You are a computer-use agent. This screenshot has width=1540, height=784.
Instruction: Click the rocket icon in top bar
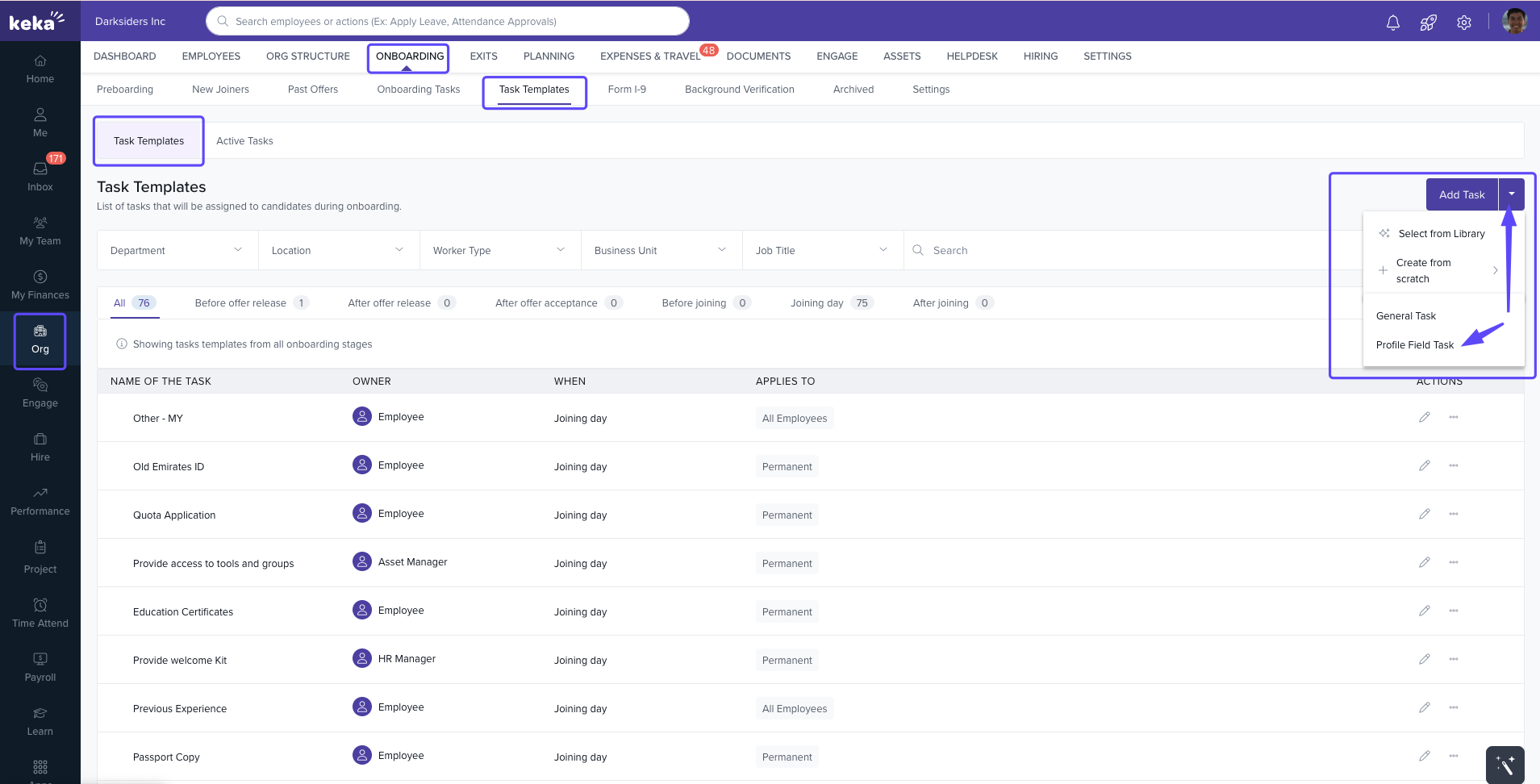[x=1428, y=23]
